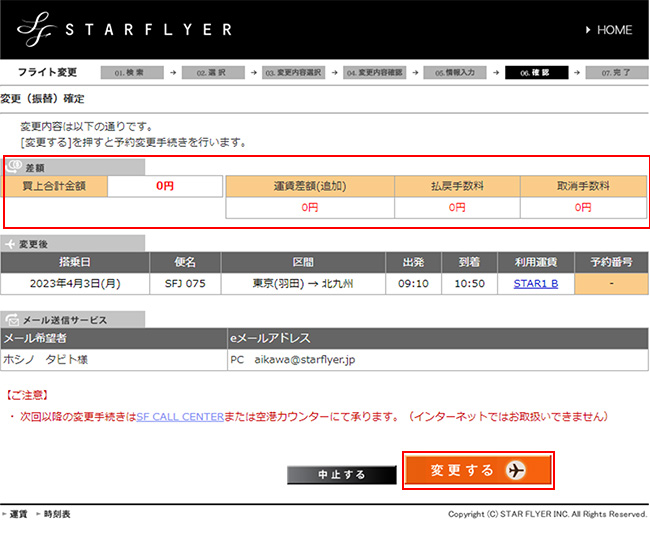Click the airplane icon beside 変更後
The width and height of the screenshot is (650, 536).
(x=11, y=243)
